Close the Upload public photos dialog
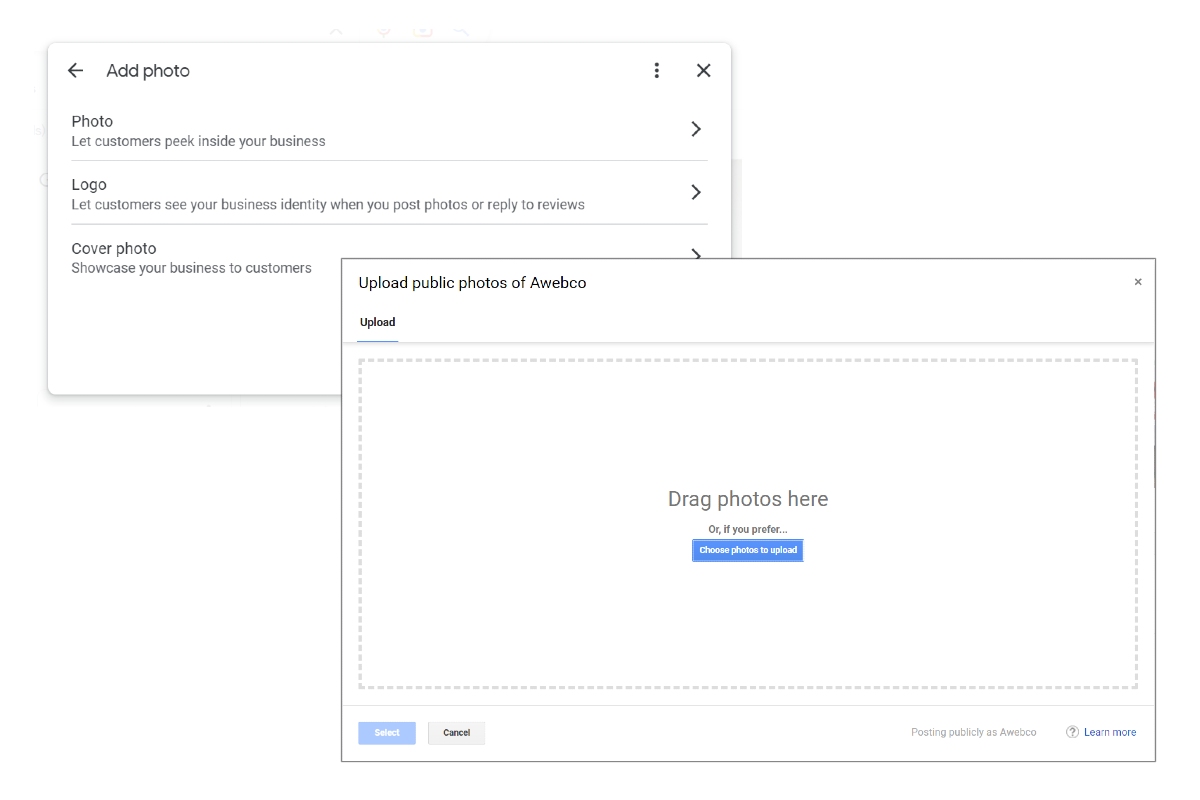Image resolution: width=1200 pixels, height=800 pixels. [x=1138, y=282]
